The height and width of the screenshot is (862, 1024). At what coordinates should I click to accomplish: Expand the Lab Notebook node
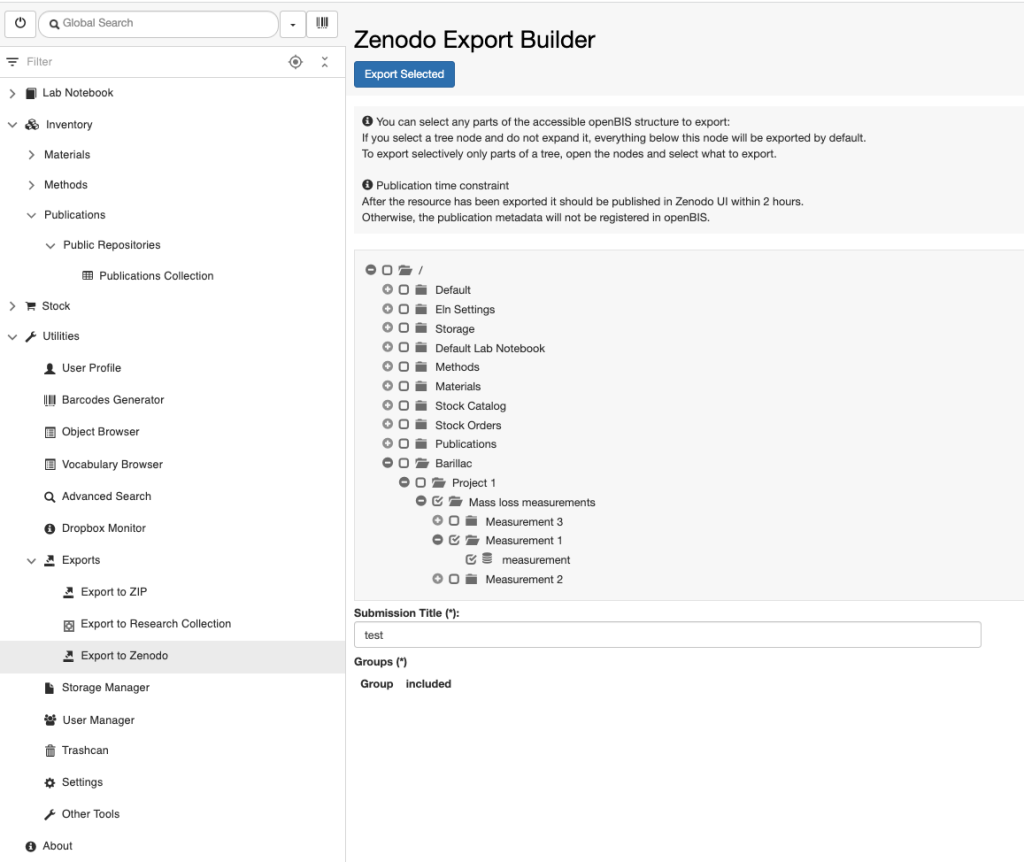[x=12, y=93]
